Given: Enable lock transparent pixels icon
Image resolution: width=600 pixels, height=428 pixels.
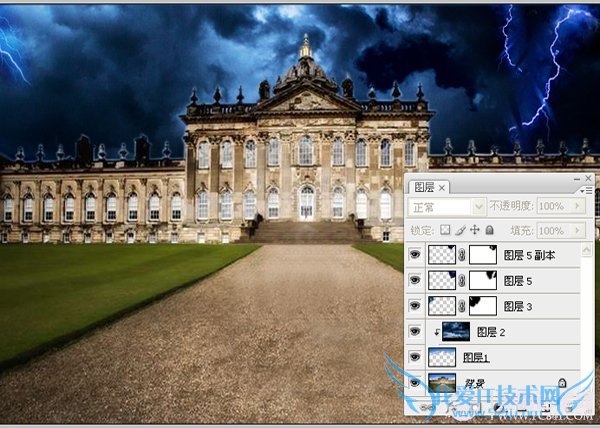Looking at the screenshot, I should click(445, 230).
